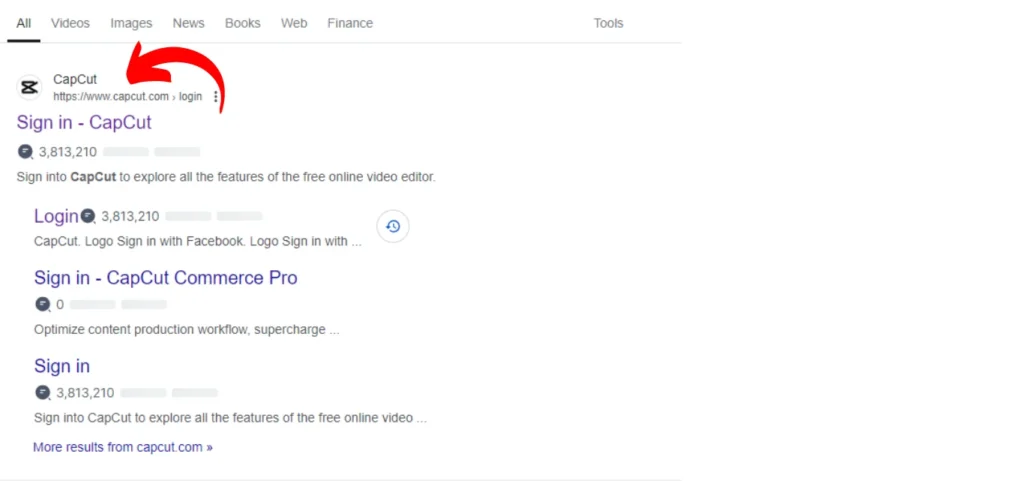
Task: Click chat icon under bottom Sign in link
Action: [42, 393]
